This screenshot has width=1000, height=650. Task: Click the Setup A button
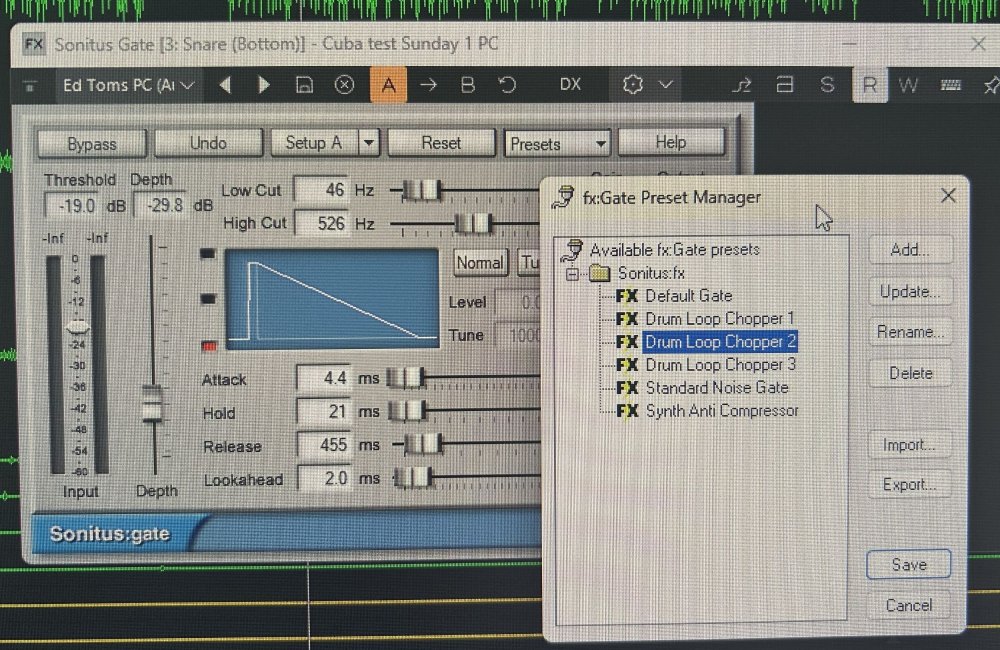coord(314,143)
